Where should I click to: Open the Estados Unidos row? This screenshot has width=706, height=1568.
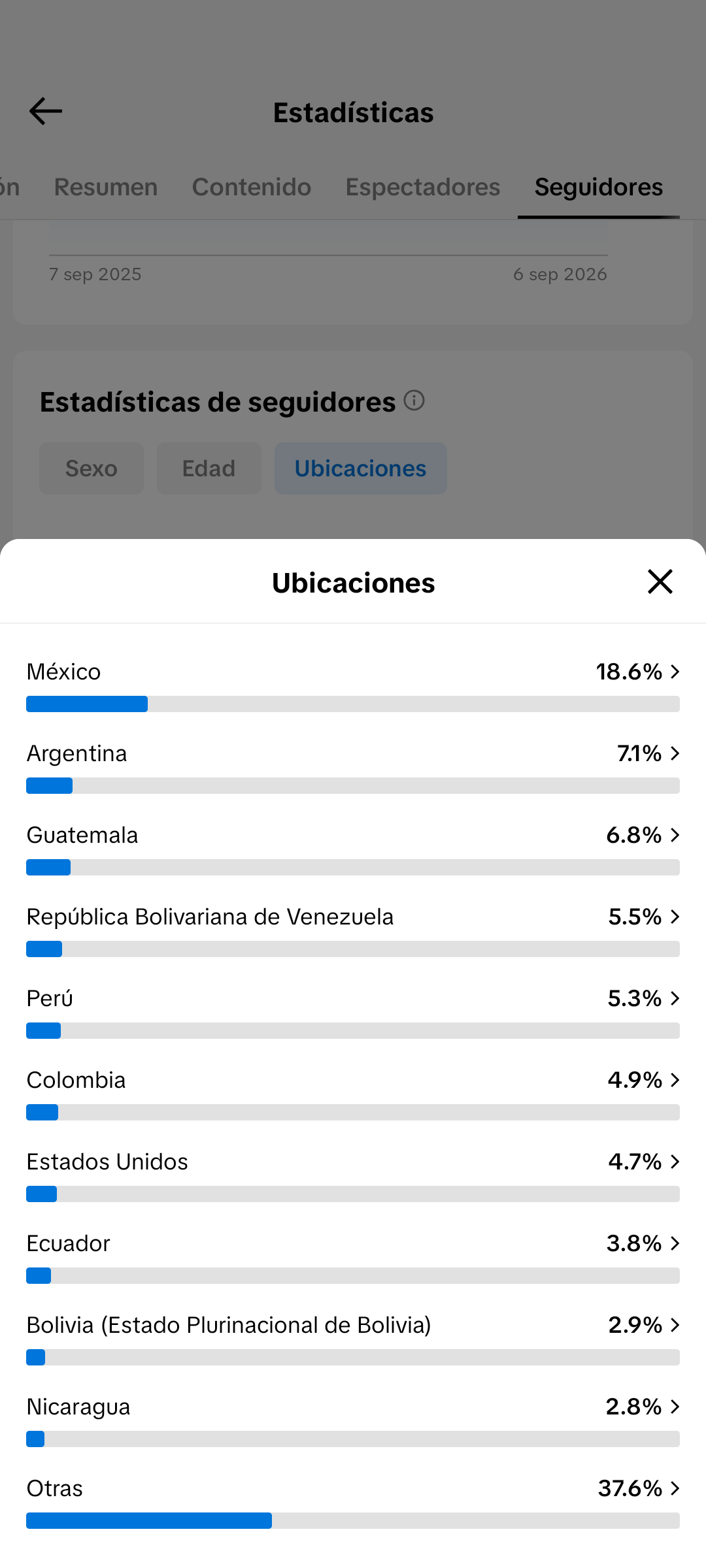[x=353, y=1177]
